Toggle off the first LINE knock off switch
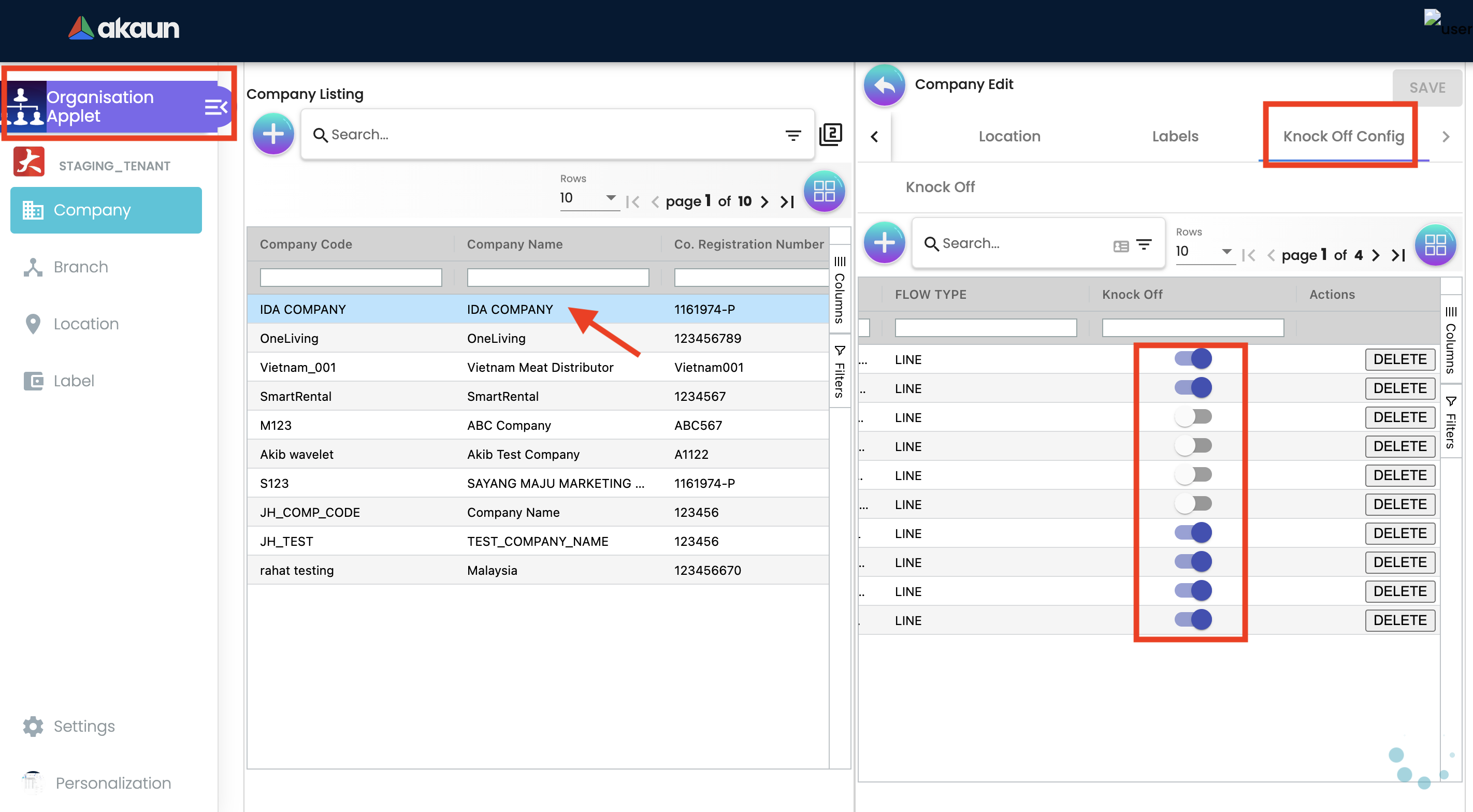1473x812 pixels. (1193, 359)
